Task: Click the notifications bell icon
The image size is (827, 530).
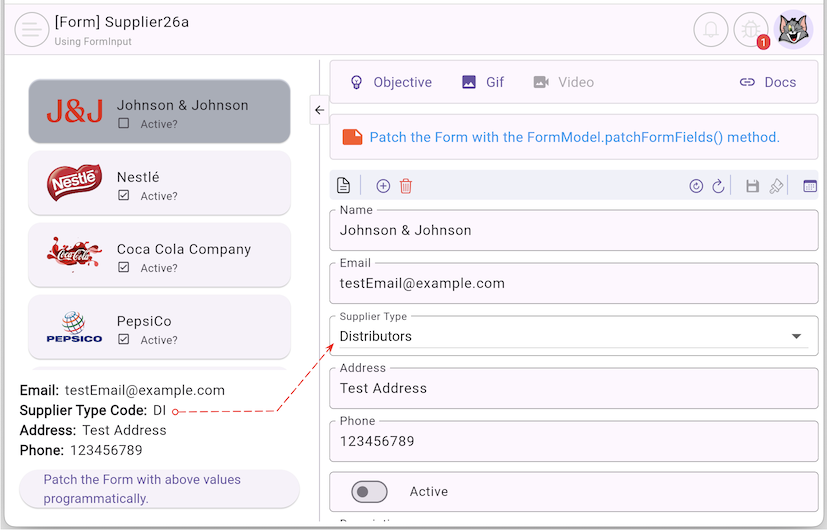Action: click(x=710, y=30)
